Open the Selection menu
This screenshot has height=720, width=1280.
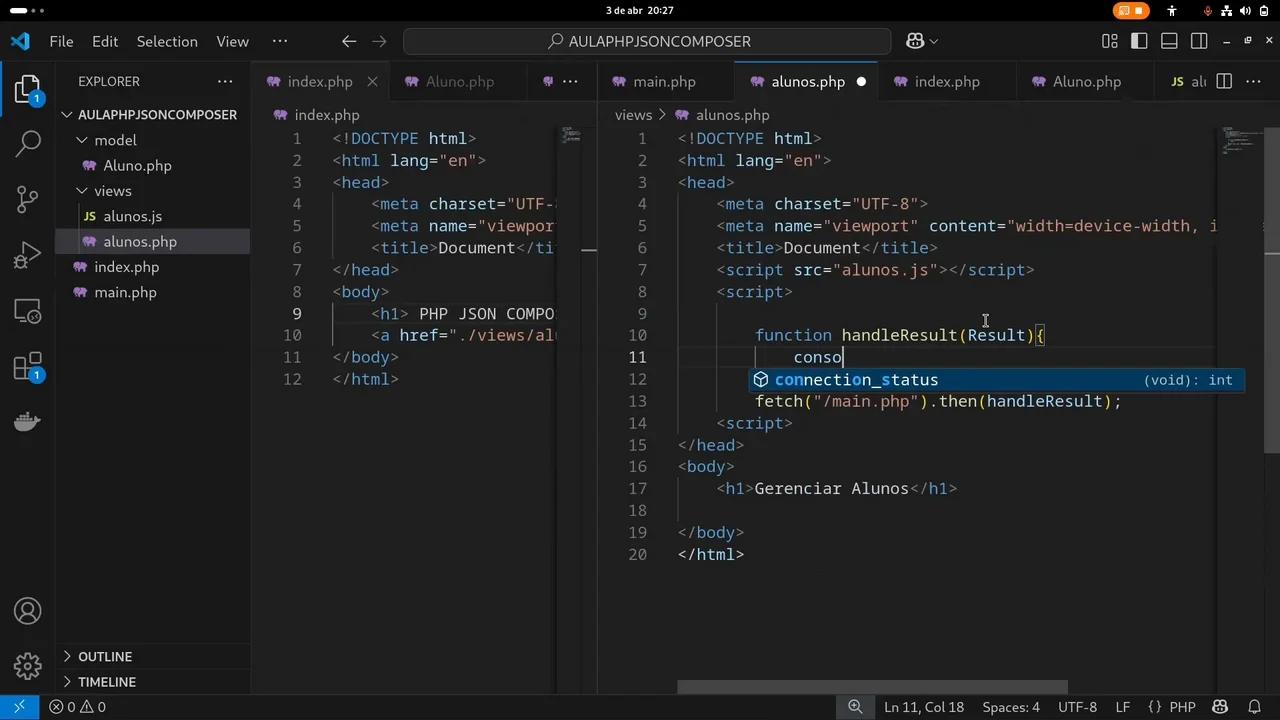pyautogui.click(x=167, y=41)
